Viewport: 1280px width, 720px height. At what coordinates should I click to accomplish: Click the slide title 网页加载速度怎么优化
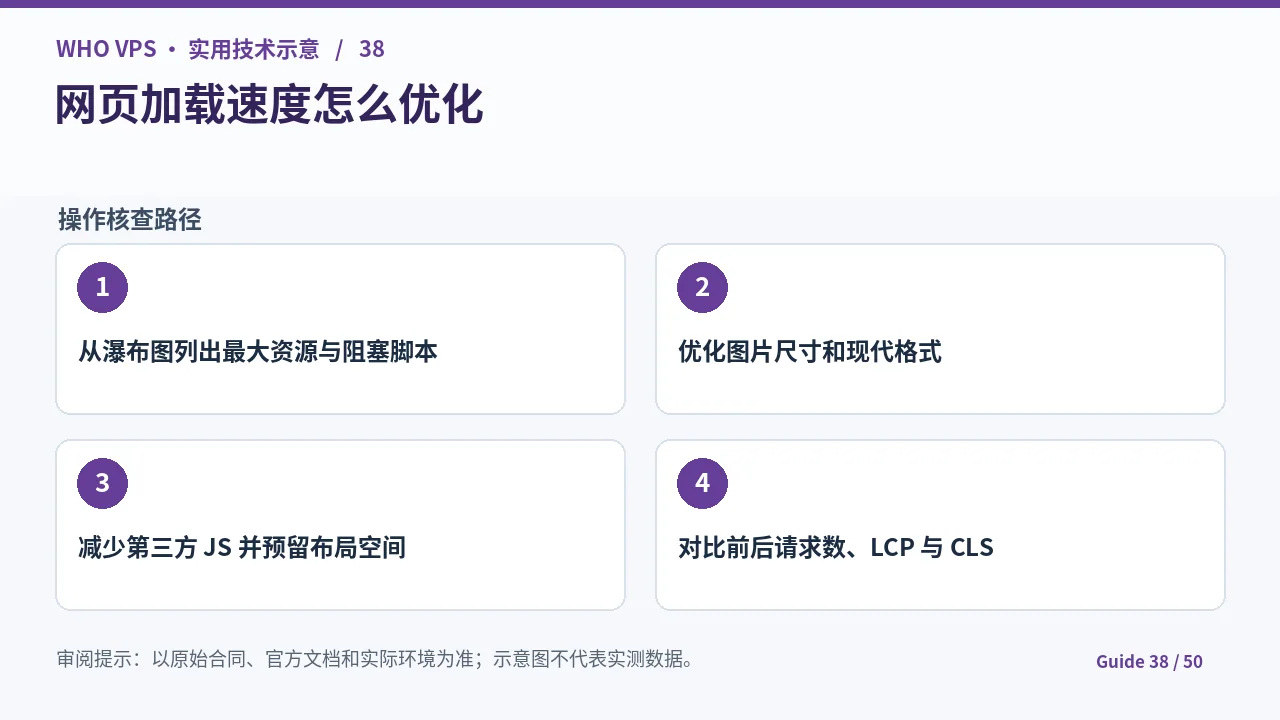click(x=269, y=105)
